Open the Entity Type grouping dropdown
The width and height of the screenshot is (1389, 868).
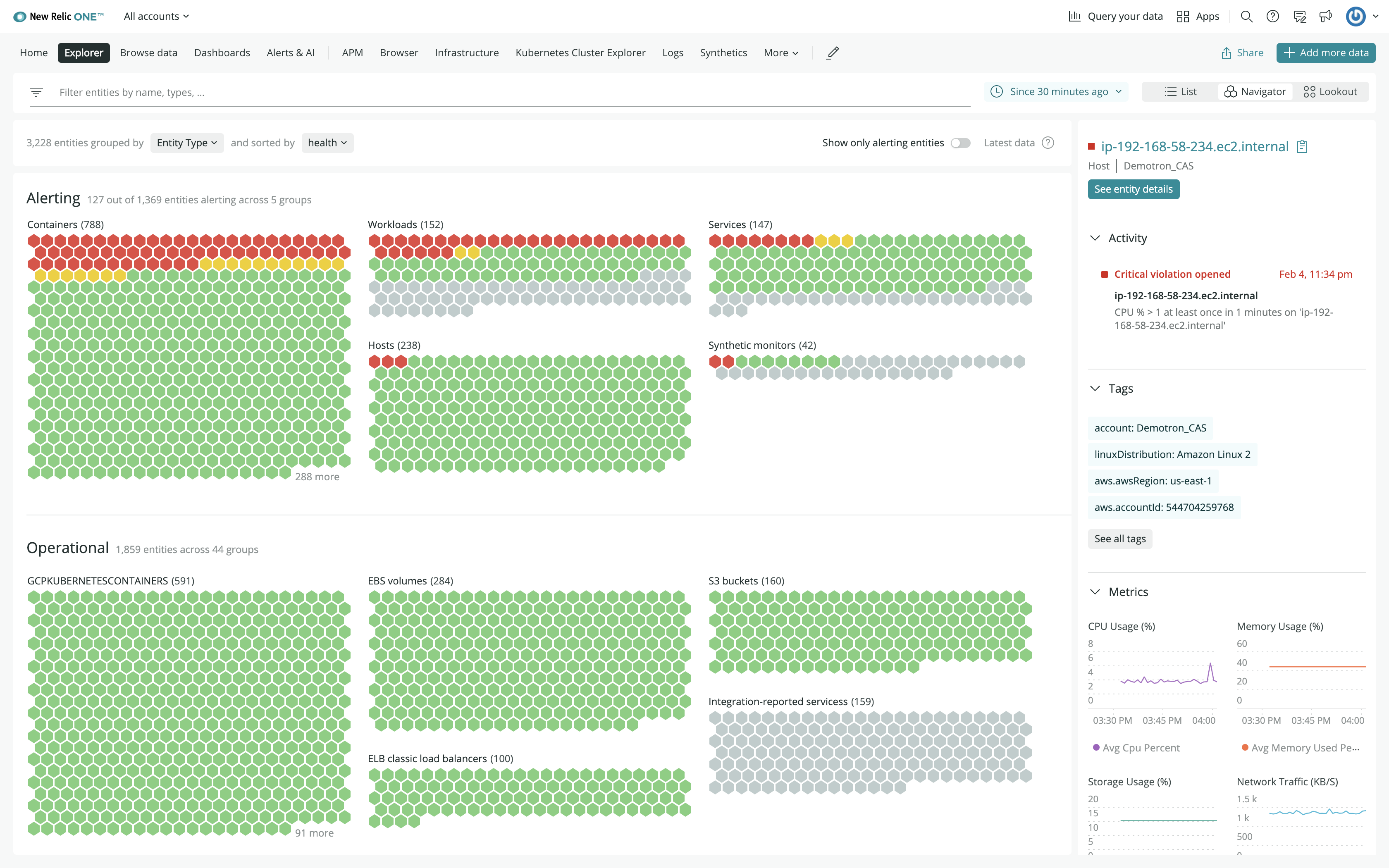pyautogui.click(x=186, y=143)
